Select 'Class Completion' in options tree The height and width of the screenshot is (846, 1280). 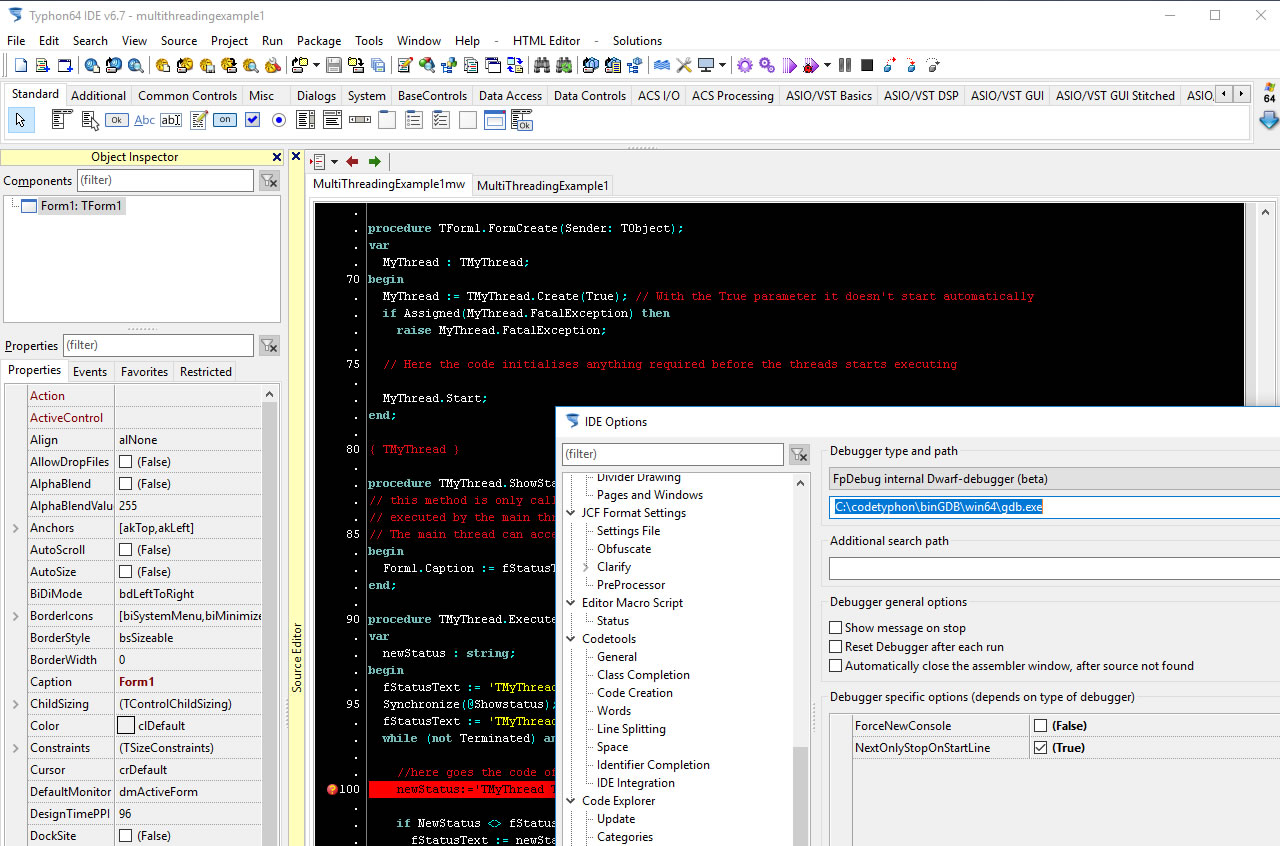[643, 675]
